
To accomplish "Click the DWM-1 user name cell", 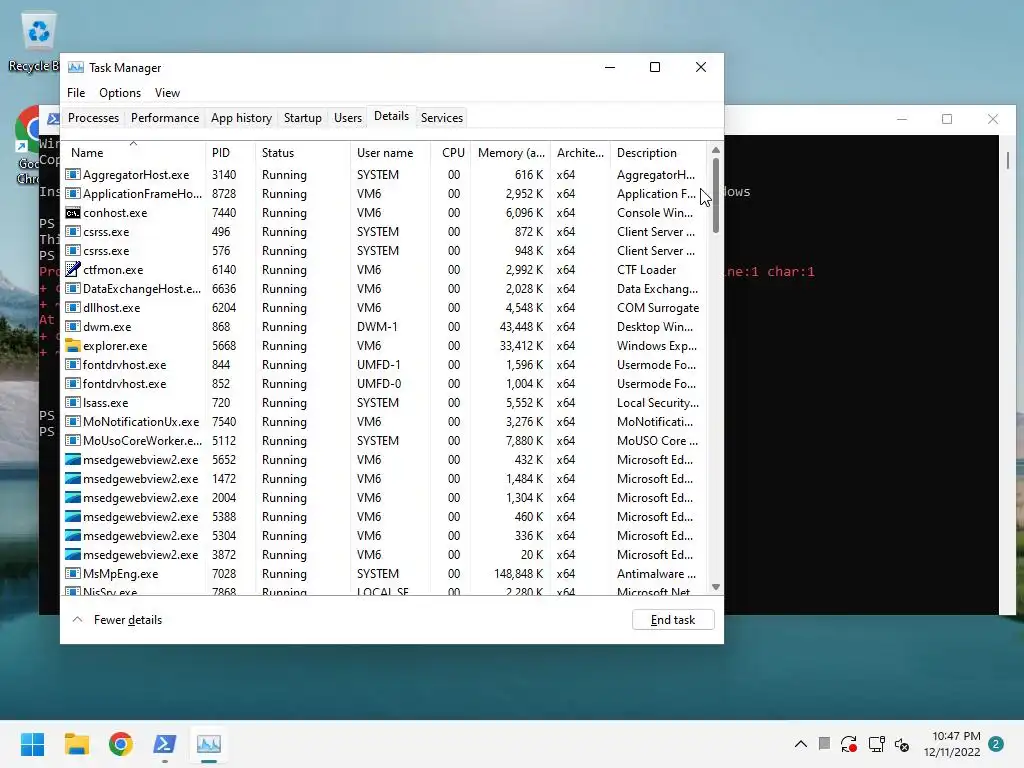I will click(377, 327).
